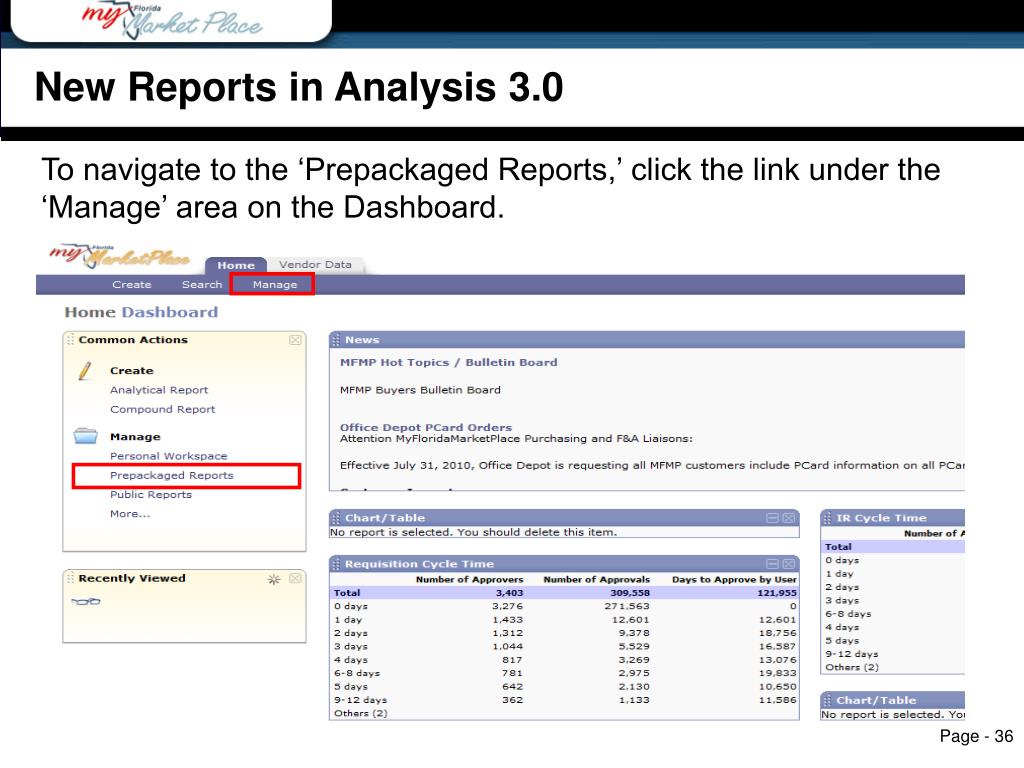Click the Requisition Cycle Time grip handle
Image resolution: width=1024 pixels, height=768 pixels.
(x=336, y=564)
